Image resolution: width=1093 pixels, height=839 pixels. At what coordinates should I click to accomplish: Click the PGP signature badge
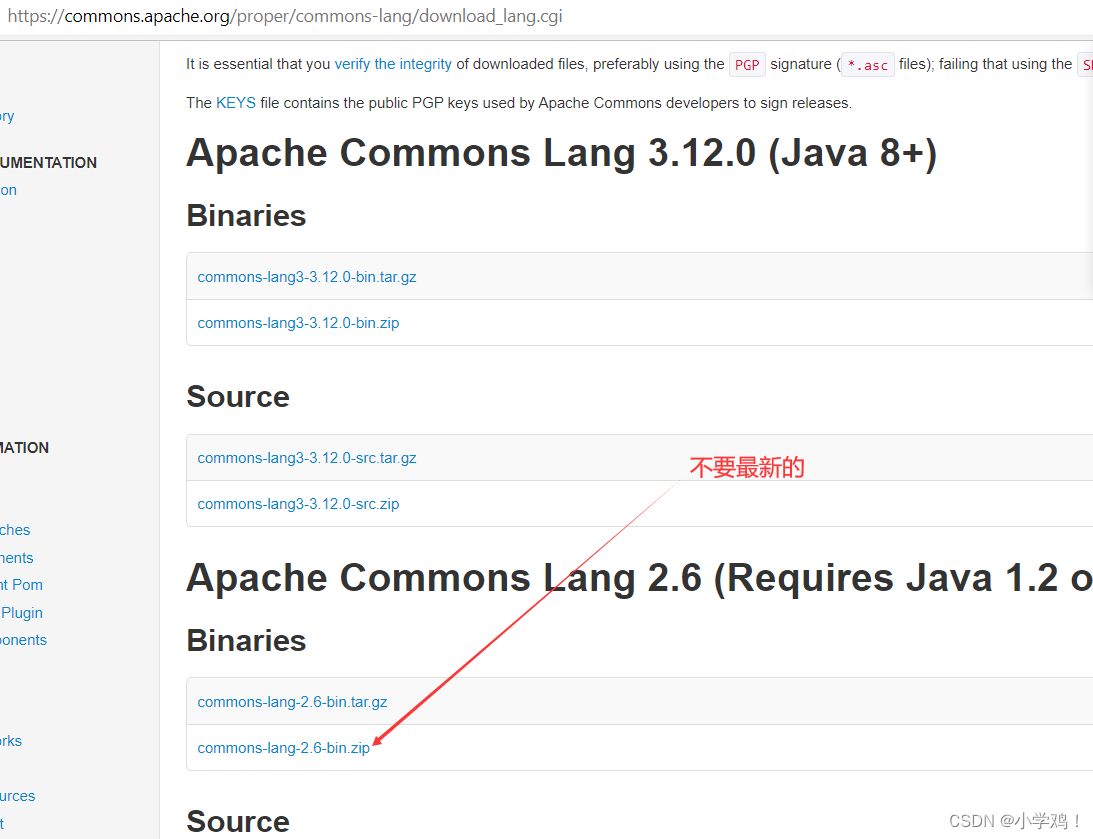pos(747,64)
